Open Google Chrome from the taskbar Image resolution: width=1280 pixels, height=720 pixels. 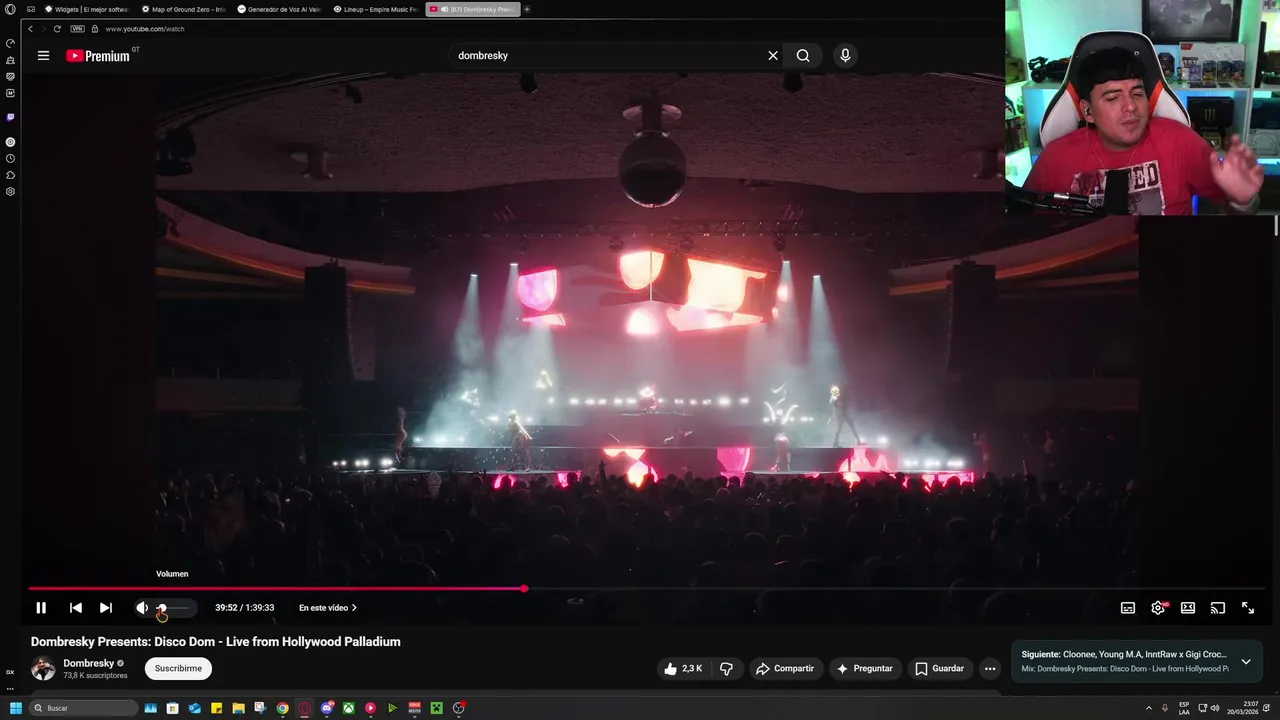pyautogui.click(x=283, y=708)
